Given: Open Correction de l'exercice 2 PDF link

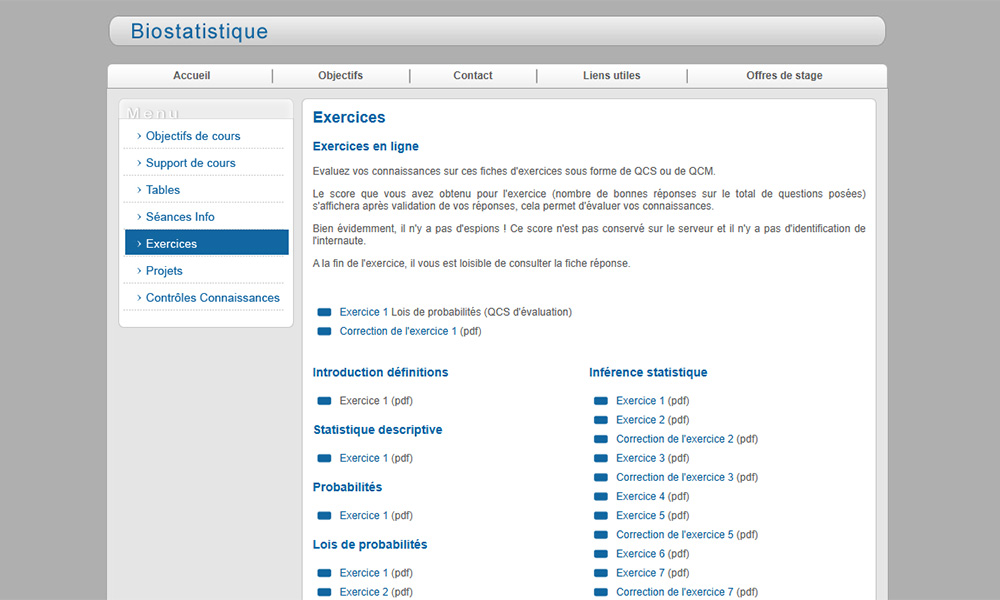Looking at the screenshot, I should (x=687, y=438).
